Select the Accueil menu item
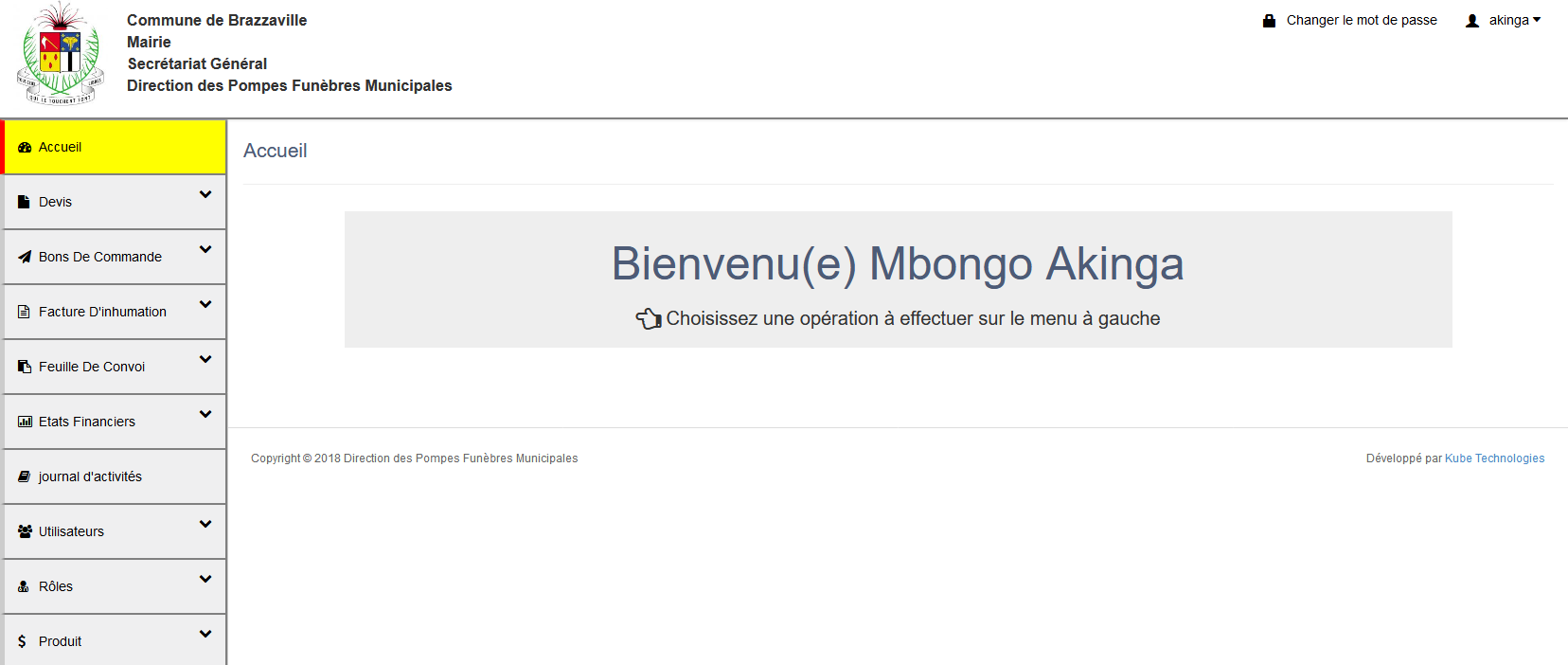Screen dimensions: 1568x665 coord(61,148)
